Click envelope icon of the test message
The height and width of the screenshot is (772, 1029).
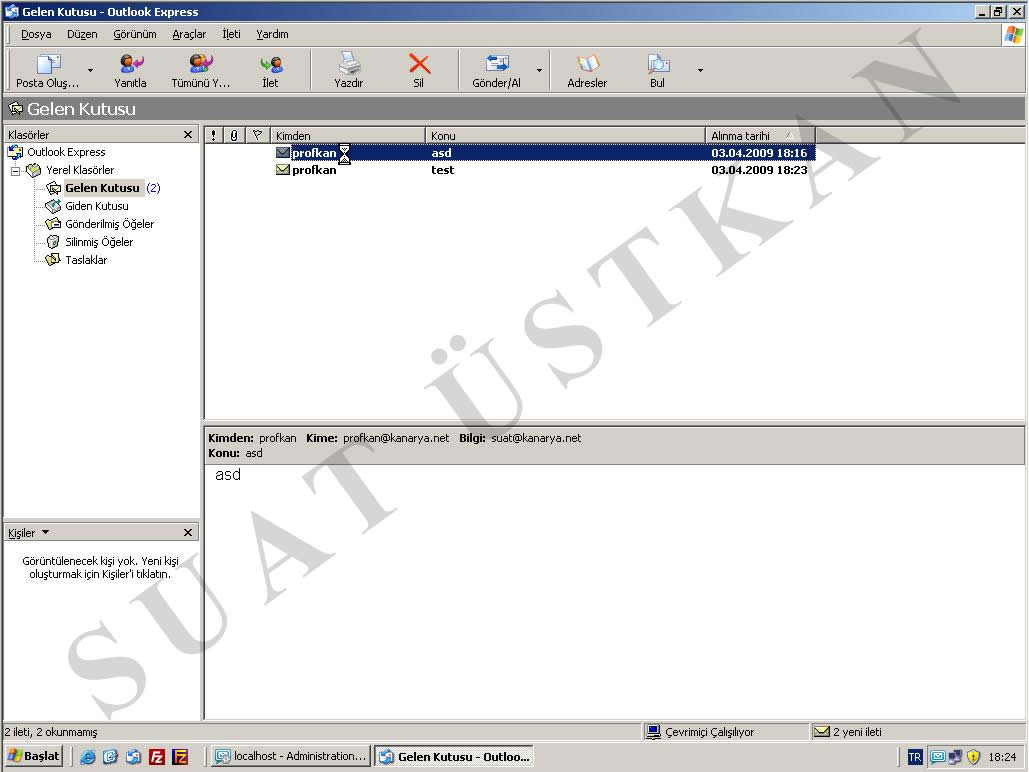click(283, 170)
